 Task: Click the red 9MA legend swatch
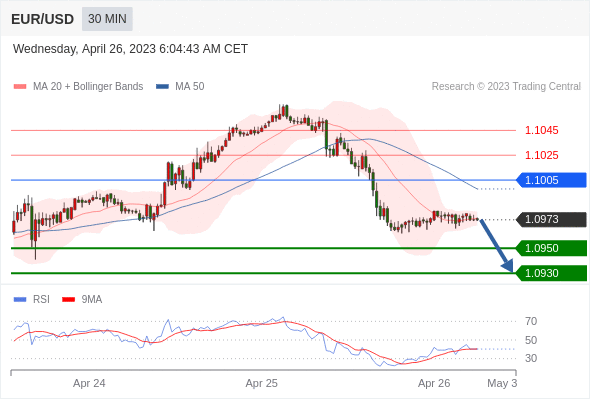click(x=68, y=300)
